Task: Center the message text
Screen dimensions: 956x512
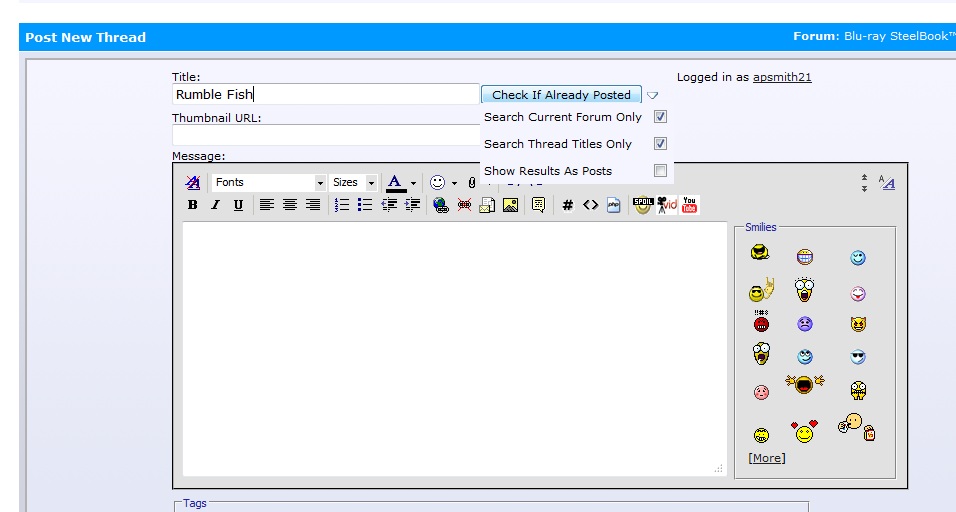Action: [x=290, y=205]
